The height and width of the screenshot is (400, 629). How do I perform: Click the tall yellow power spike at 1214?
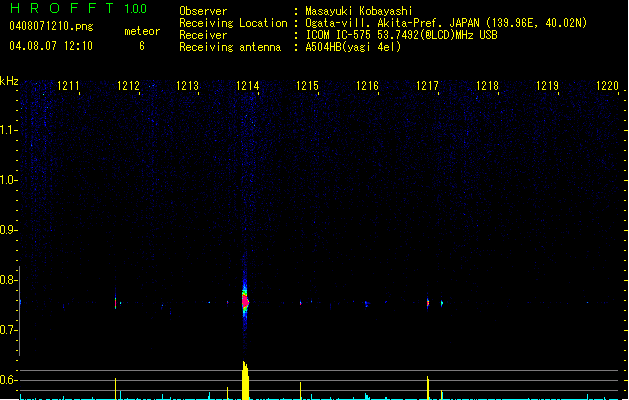[x=246, y=380]
